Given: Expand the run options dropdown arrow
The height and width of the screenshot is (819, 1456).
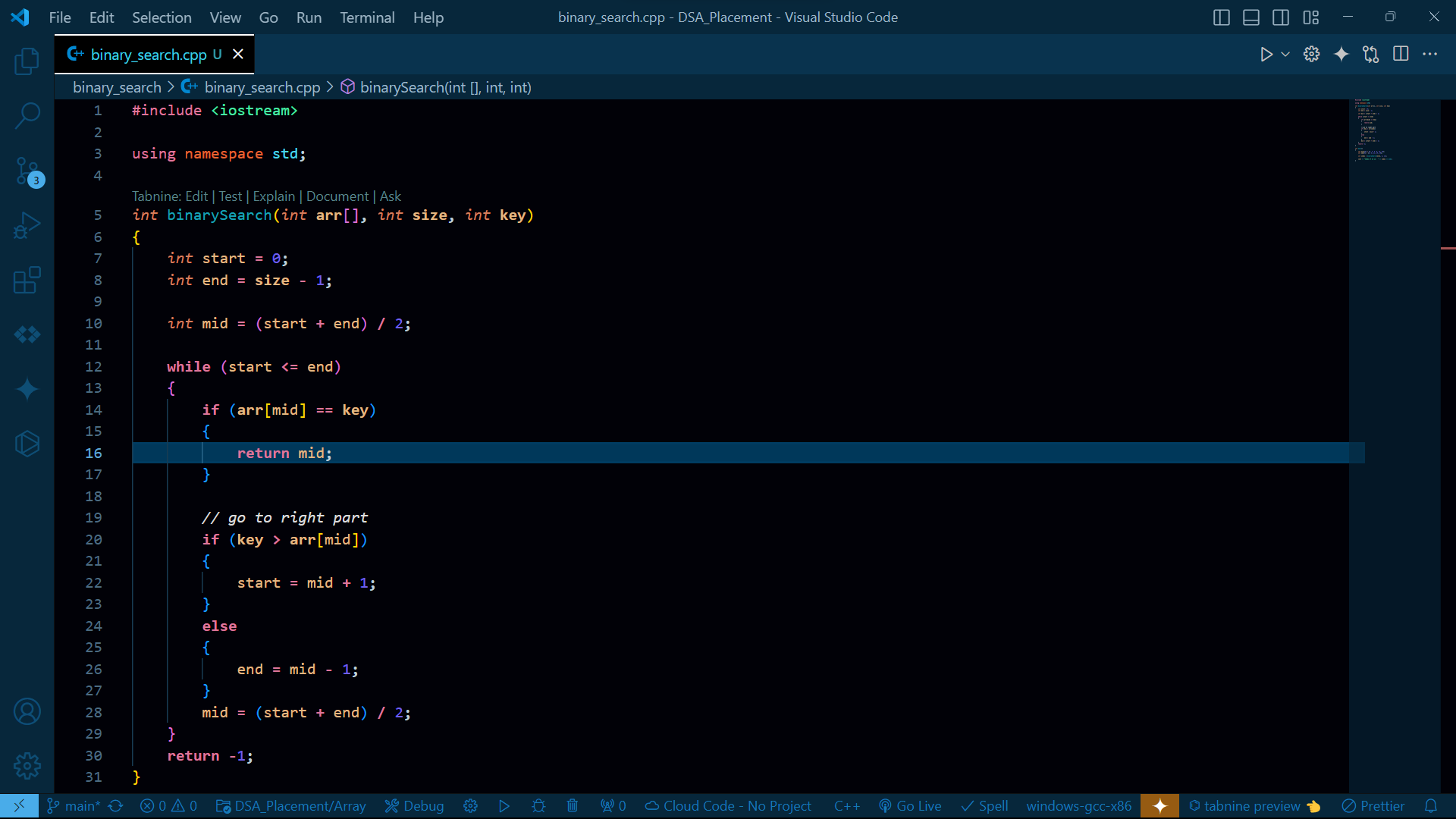Looking at the screenshot, I should (1285, 54).
